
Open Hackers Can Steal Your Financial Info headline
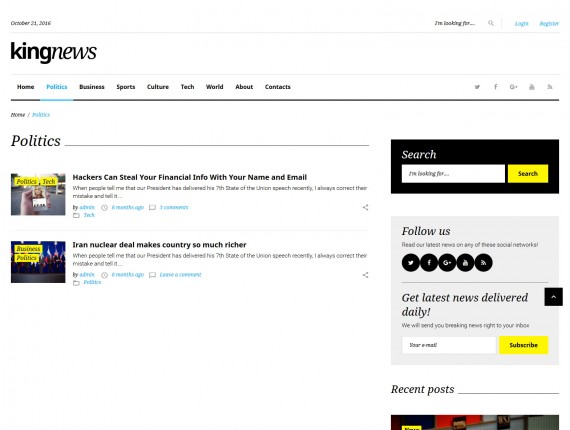tap(189, 177)
